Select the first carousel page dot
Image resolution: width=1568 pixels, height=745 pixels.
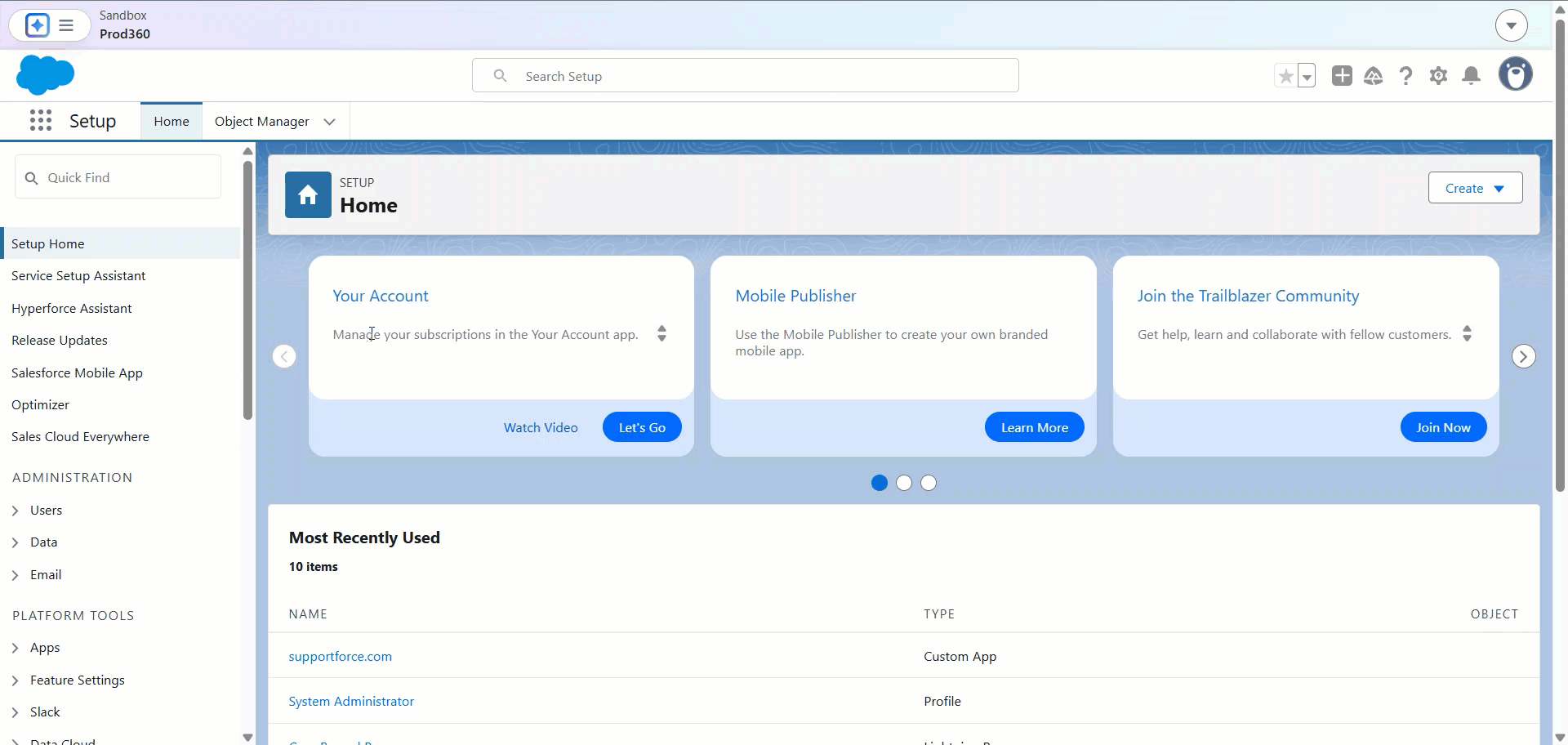pos(880,483)
